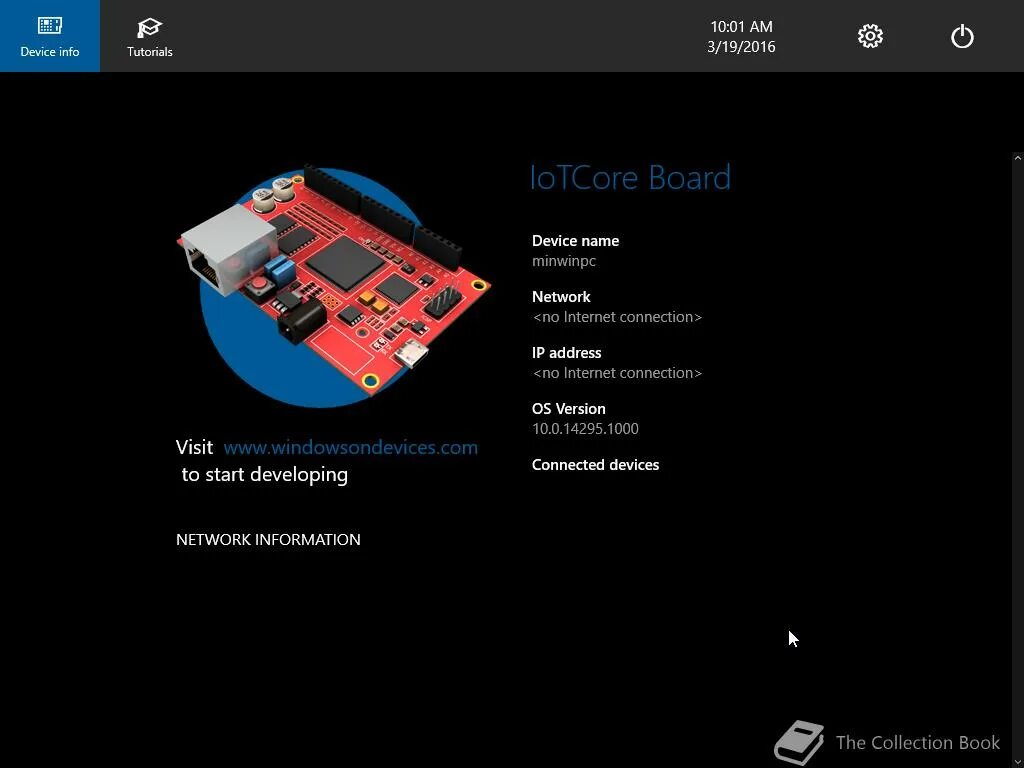The width and height of the screenshot is (1024, 768).
Task: Click no Internet connection under Network
Action: 617,317
